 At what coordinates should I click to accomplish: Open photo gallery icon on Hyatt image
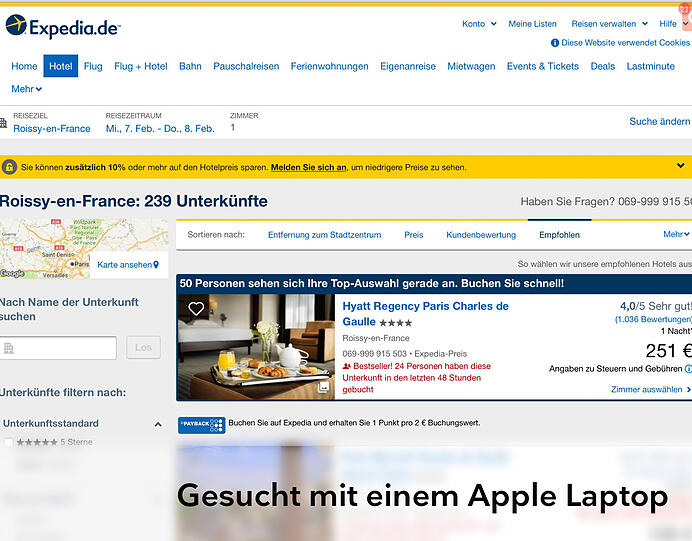(x=323, y=387)
